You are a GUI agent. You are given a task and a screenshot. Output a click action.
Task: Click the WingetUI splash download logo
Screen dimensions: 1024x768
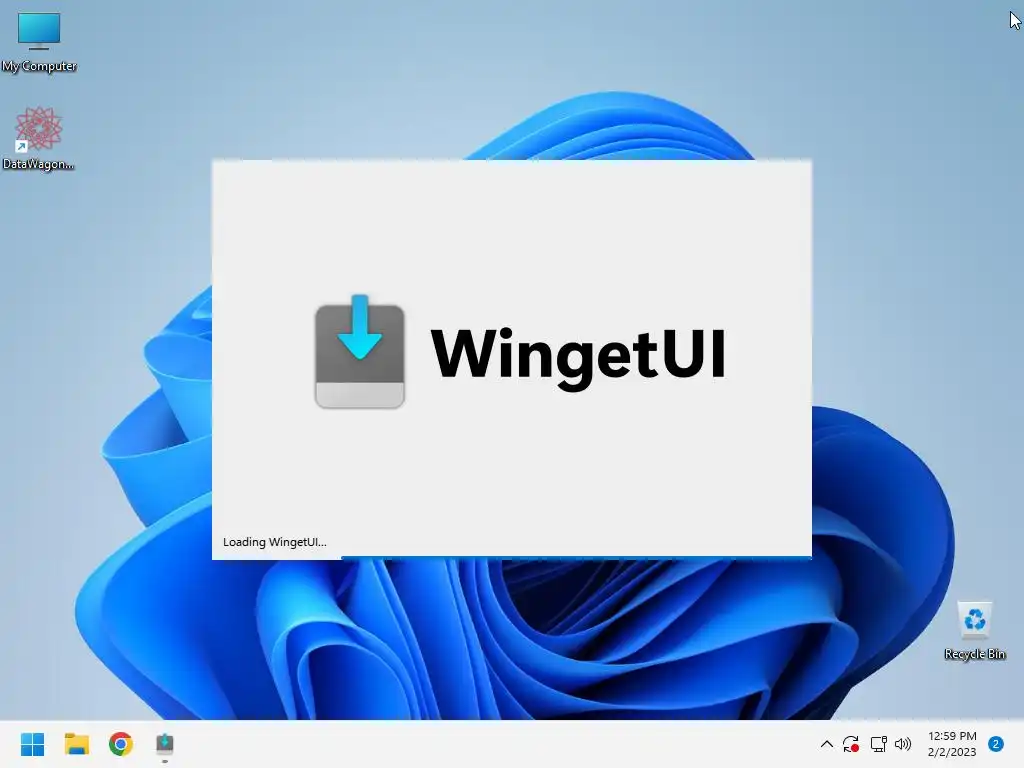tap(360, 351)
